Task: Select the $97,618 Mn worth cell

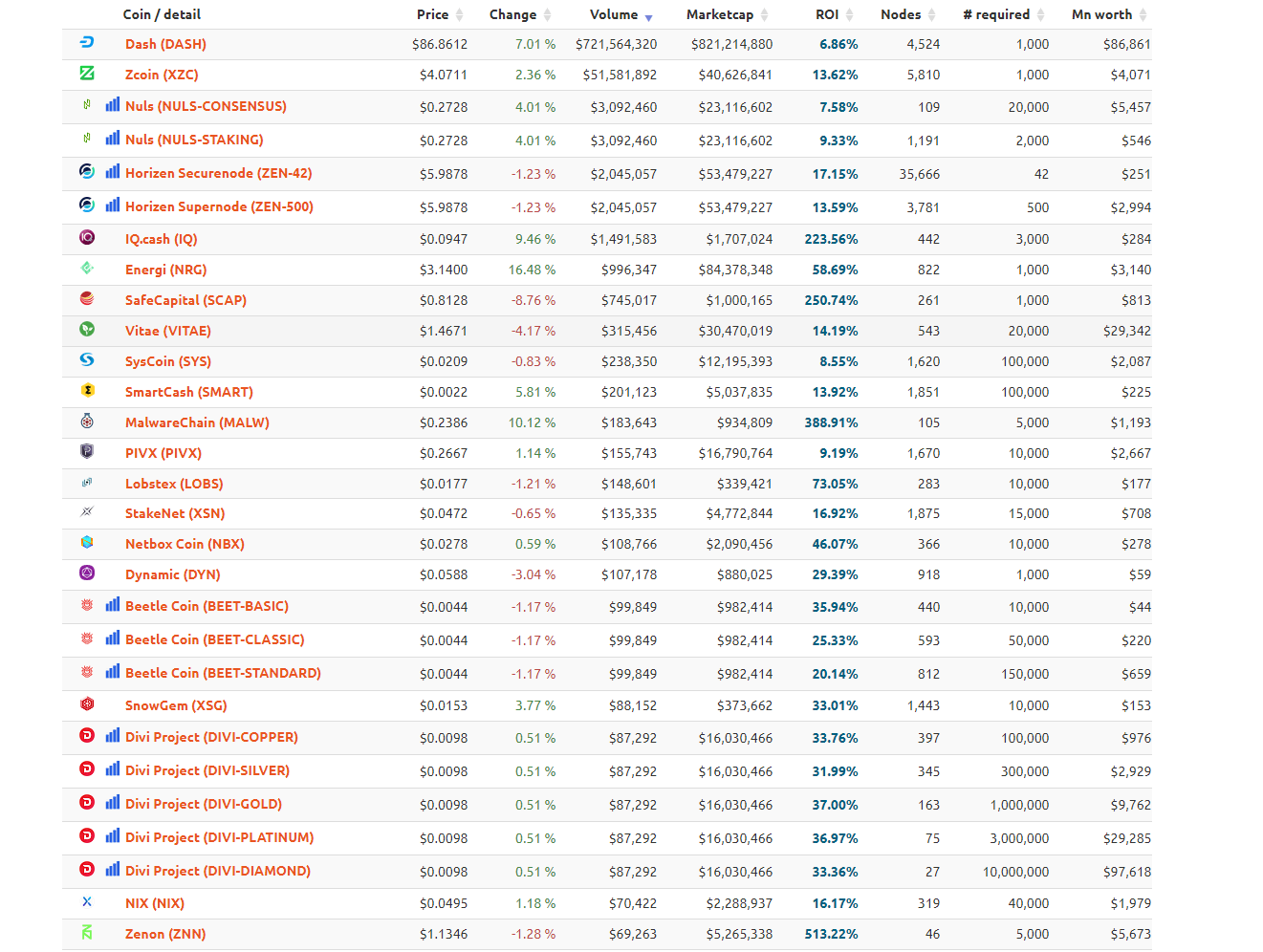Action: click(x=1127, y=872)
